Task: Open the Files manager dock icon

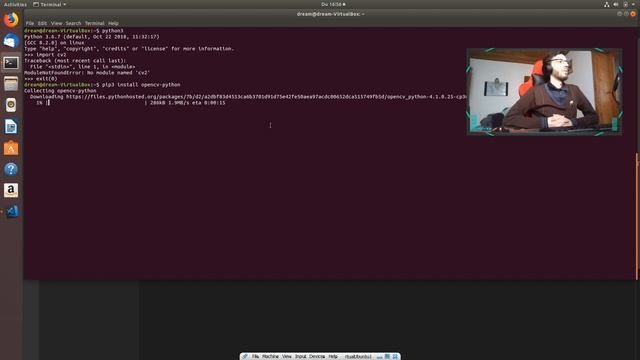Action: tap(11, 84)
